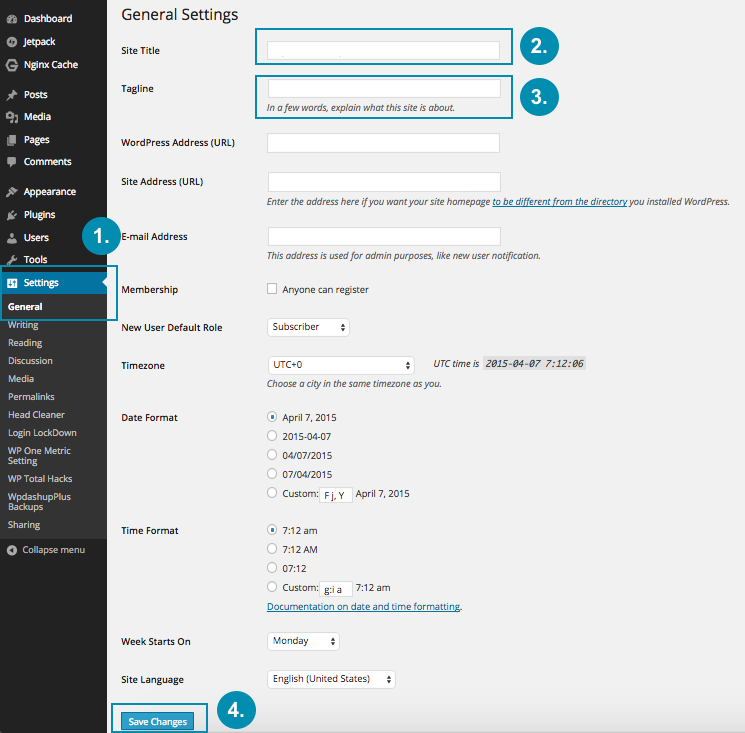745x733 pixels.
Task: Open the Discussion settings submenu
Action: click(x=30, y=361)
